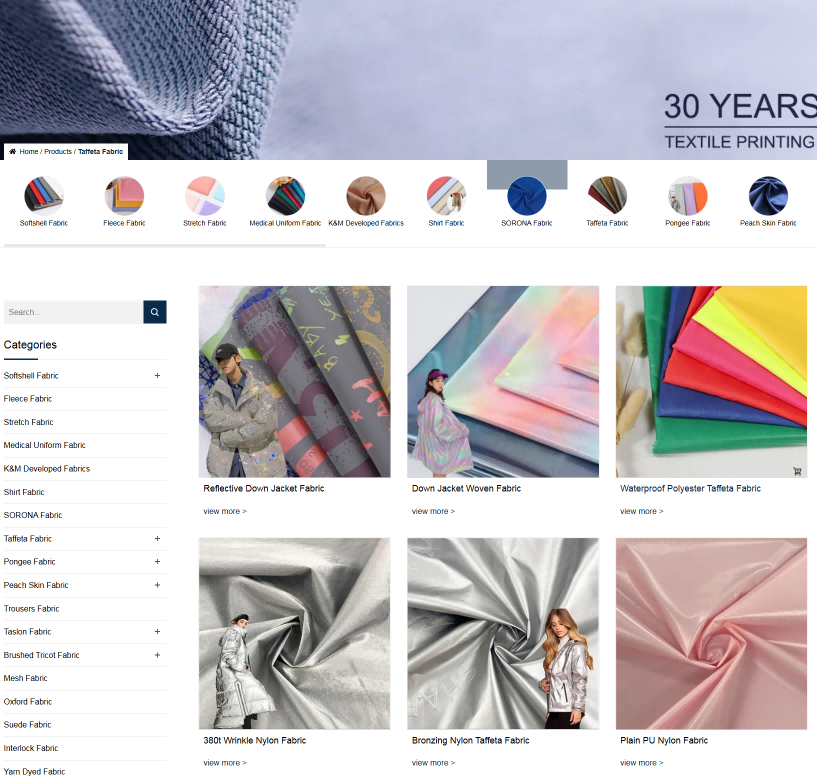Screen dimensions: 817x783
Task: Expand the Softshell Fabric sidebar category
Action: click(157, 376)
